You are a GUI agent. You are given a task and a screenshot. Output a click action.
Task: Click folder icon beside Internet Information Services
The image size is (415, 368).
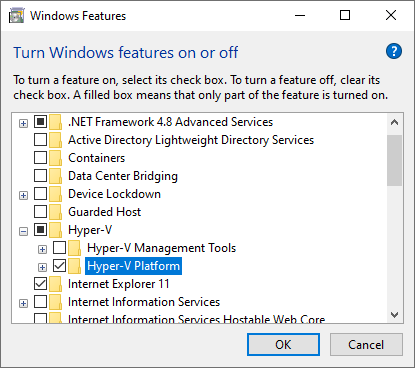pyautogui.click(x=55, y=302)
